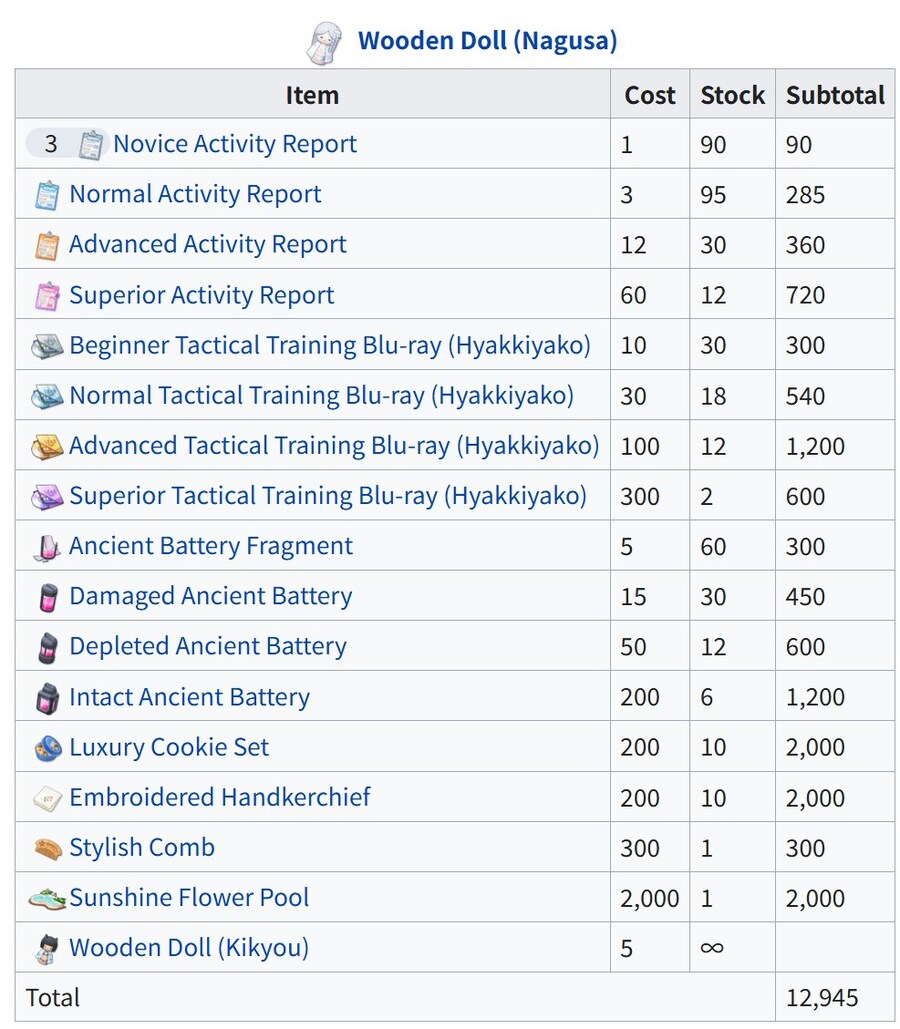The image size is (900, 1029).
Task: Open the Depleted Ancient Battery link
Action: (x=207, y=647)
